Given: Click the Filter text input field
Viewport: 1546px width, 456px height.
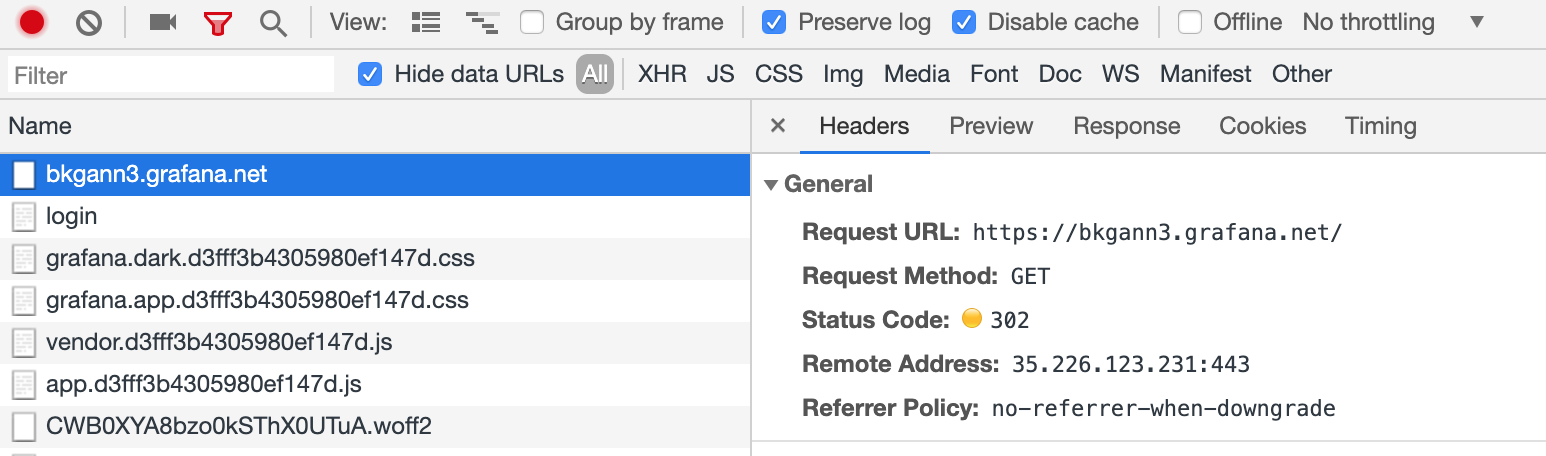Looking at the screenshot, I should click(171, 75).
